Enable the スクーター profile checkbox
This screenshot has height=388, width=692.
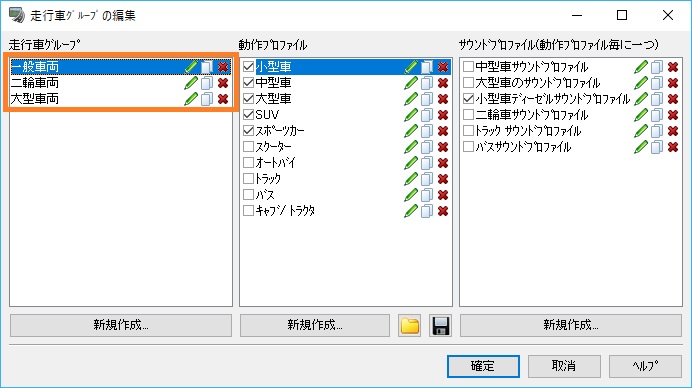248,147
